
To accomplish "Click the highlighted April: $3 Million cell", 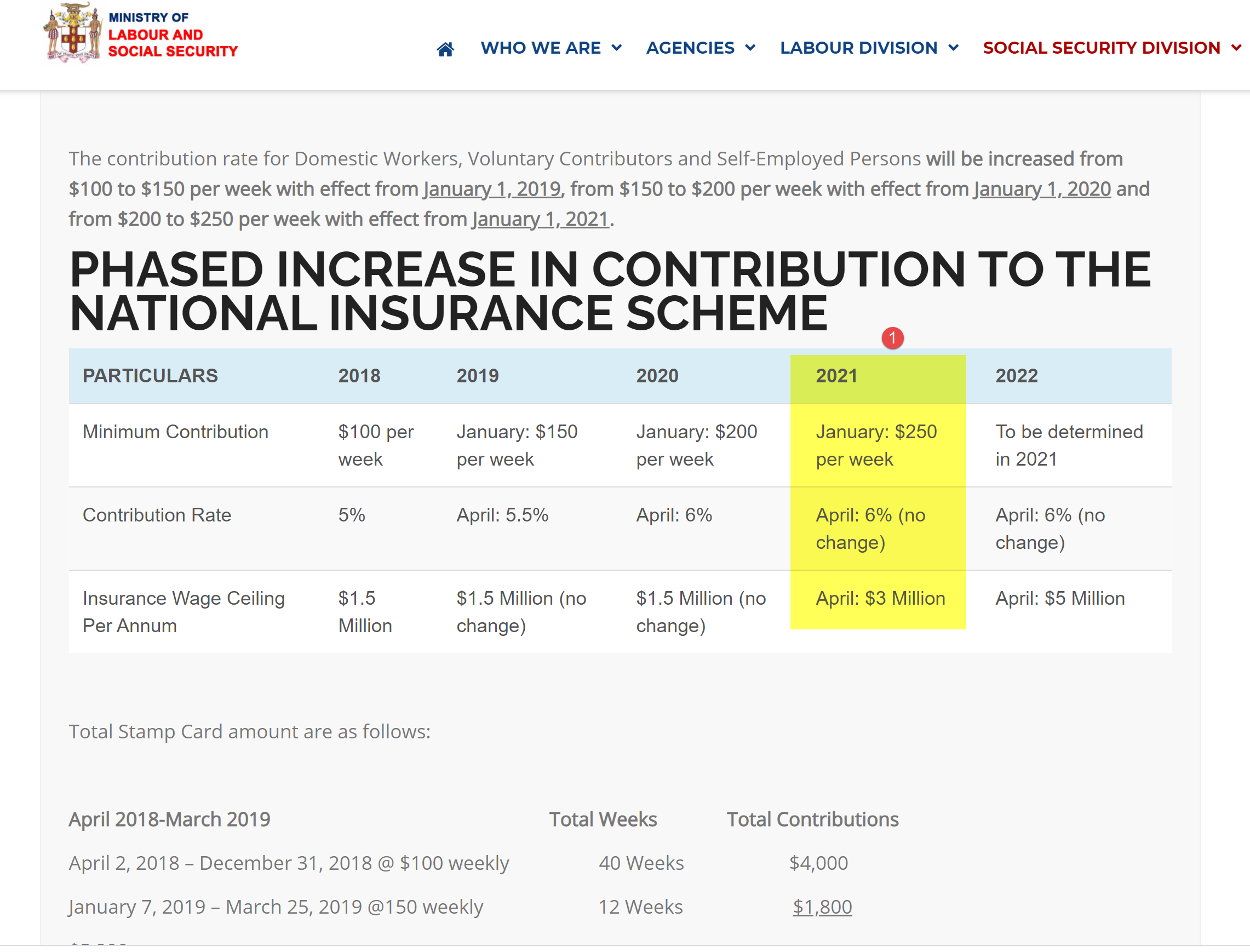I will pyautogui.click(x=880, y=598).
